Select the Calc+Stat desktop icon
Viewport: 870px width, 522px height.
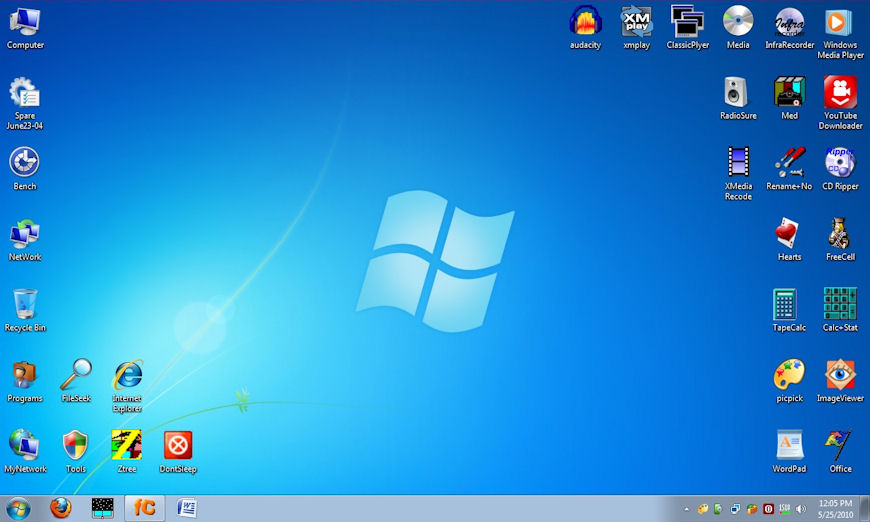[841, 311]
